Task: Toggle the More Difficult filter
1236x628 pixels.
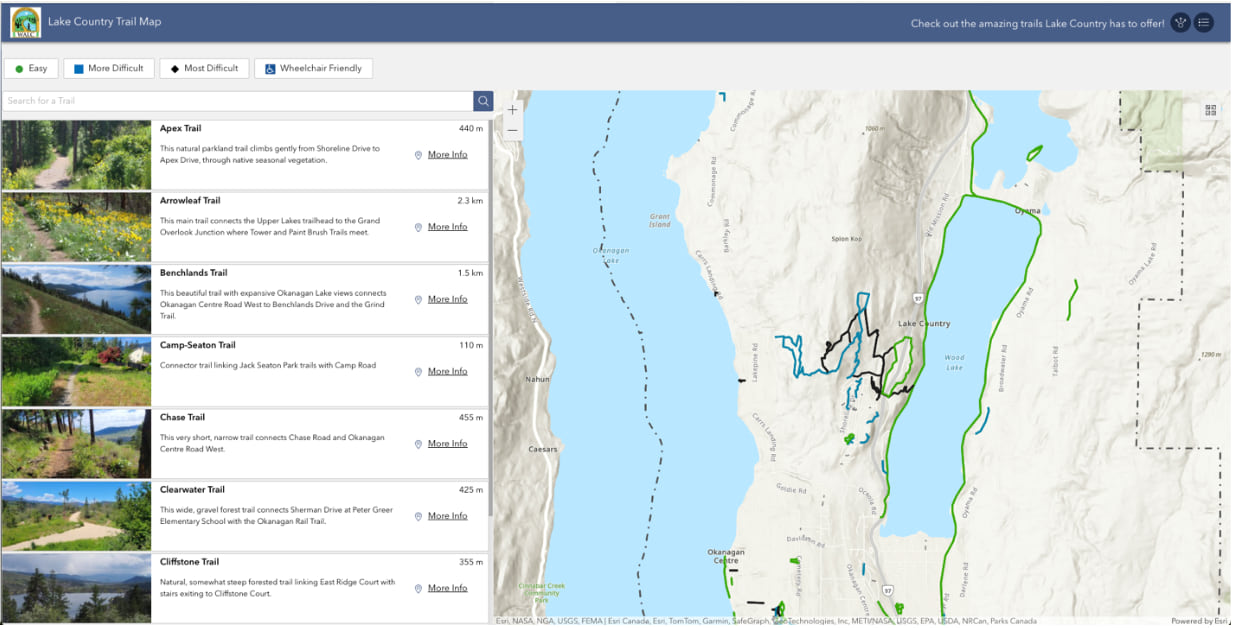Action: (x=108, y=69)
